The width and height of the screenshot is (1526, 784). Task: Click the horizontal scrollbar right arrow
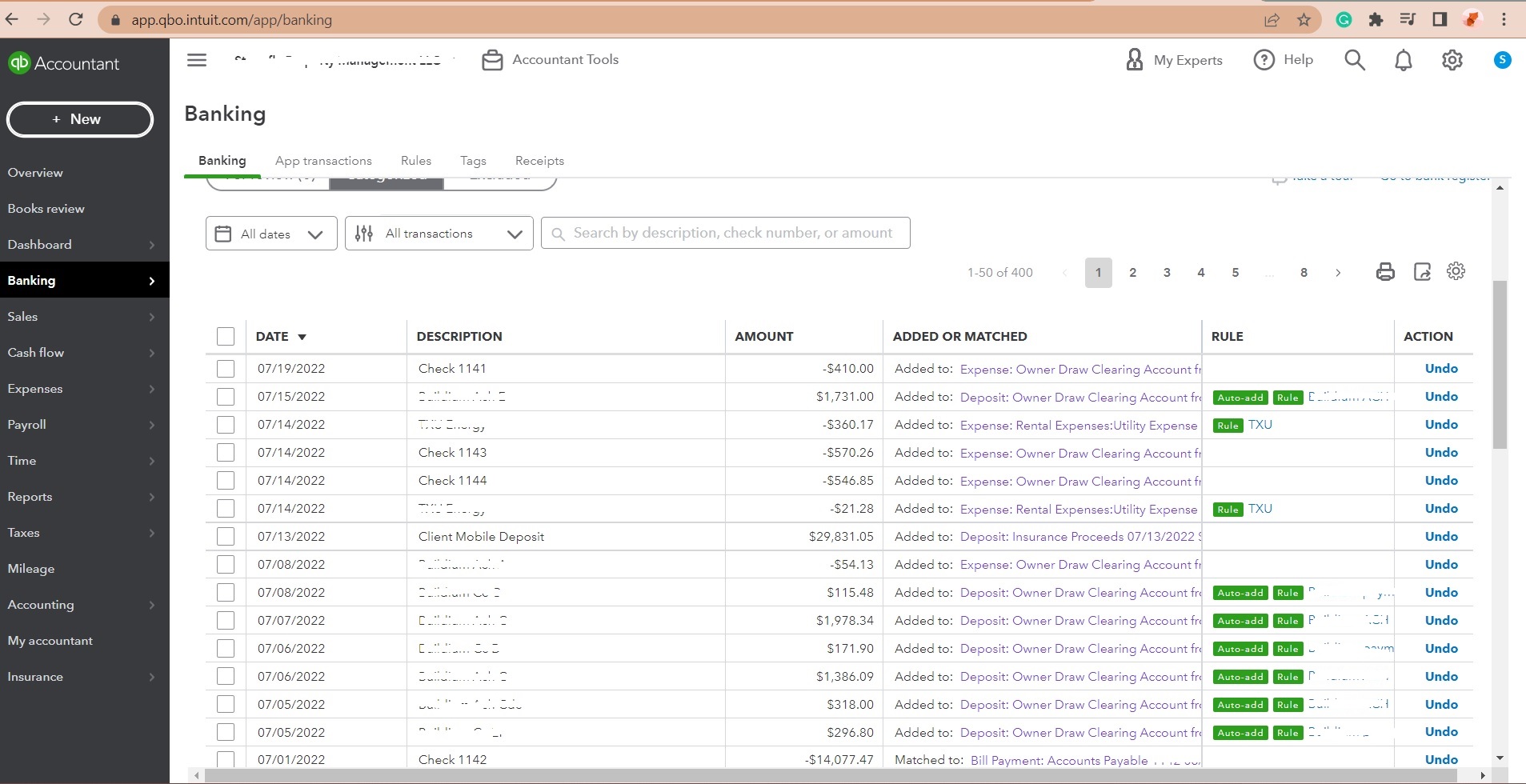click(x=1483, y=776)
